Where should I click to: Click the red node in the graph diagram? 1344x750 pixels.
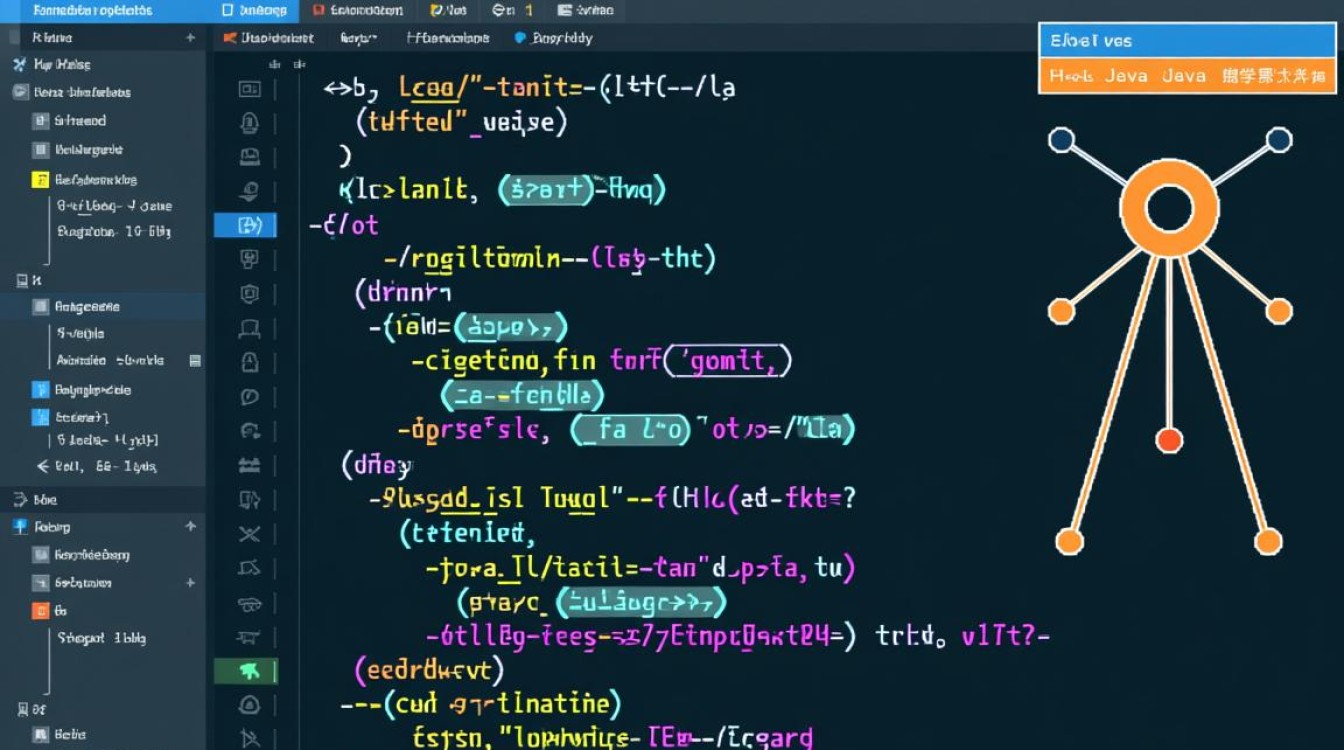[x=1168, y=440]
